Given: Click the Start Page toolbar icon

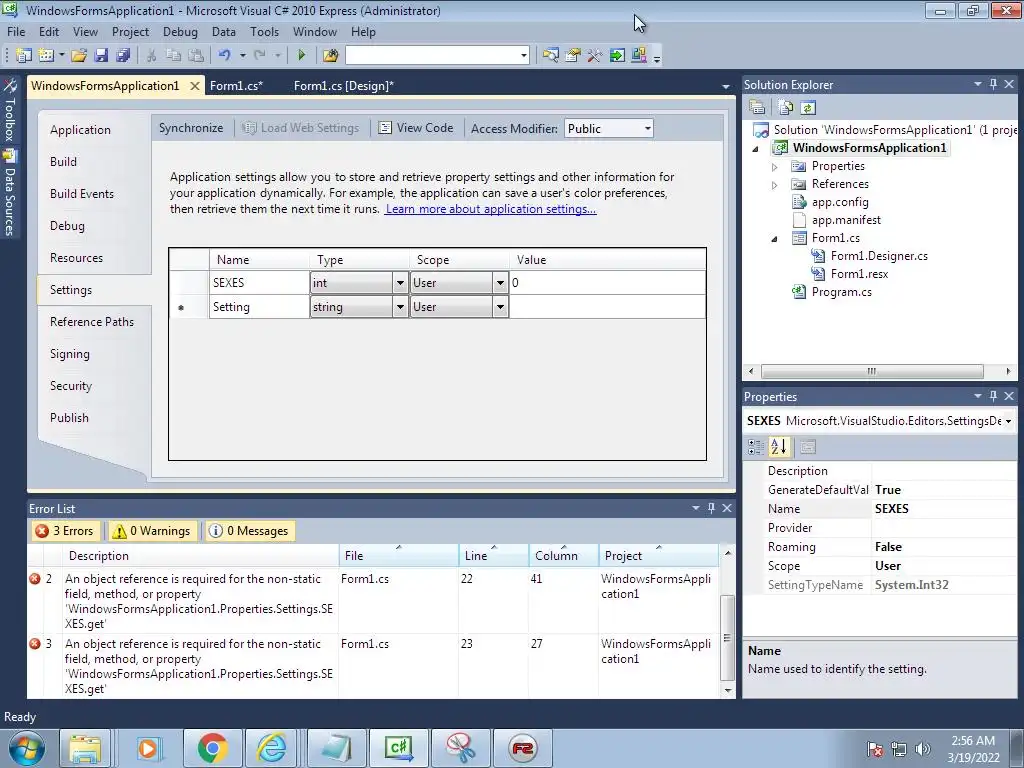Looking at the screenshot, I should (x=616, y=56).
